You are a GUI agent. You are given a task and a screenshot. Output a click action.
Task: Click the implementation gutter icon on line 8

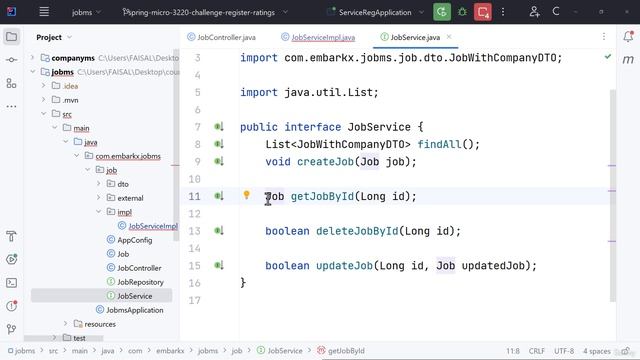219,144
